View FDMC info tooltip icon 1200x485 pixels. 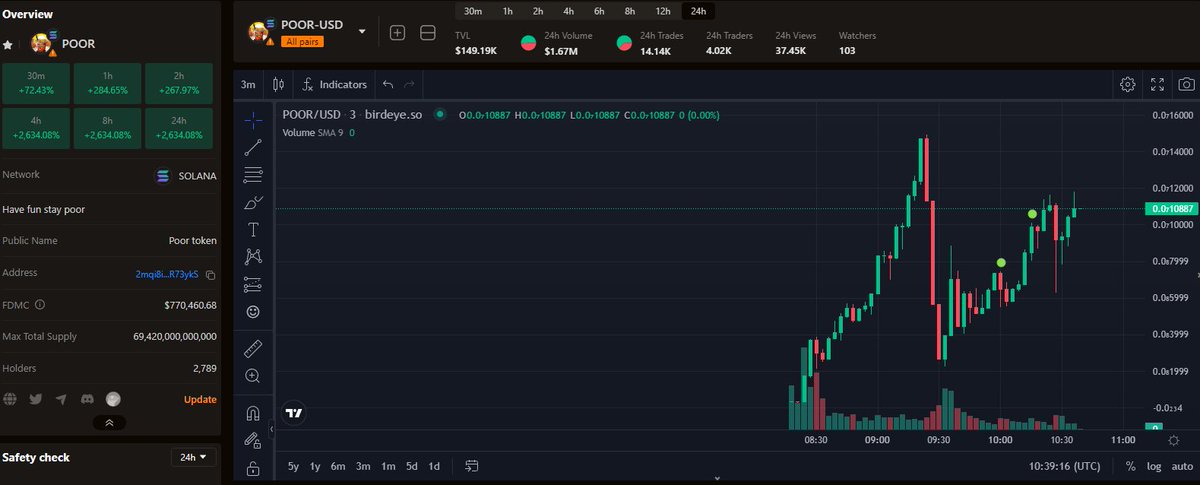click(40, 305)
